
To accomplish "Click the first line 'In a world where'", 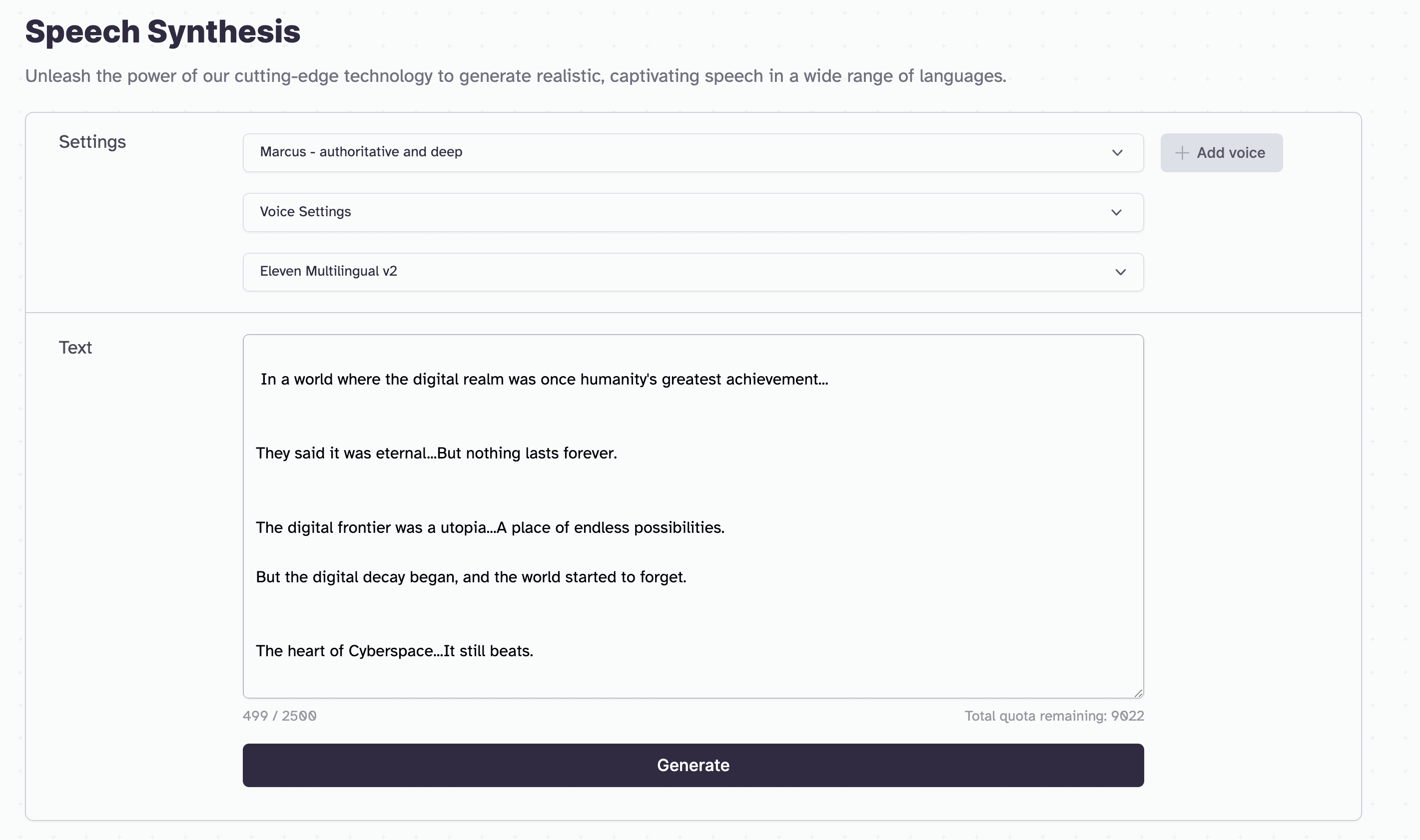I will click(544, 379).
